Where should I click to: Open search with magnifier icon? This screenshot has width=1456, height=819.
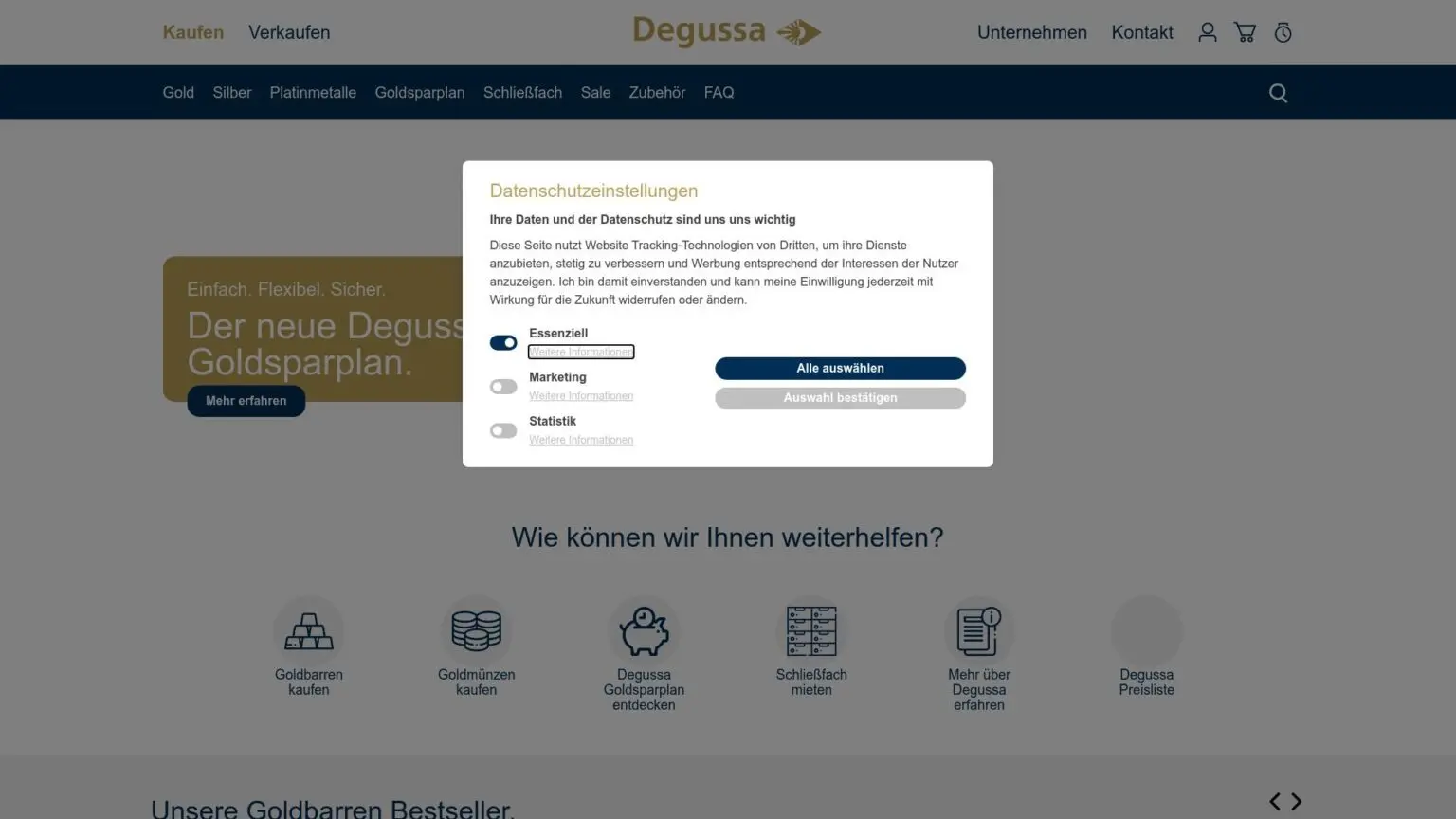coord(1278,93)
